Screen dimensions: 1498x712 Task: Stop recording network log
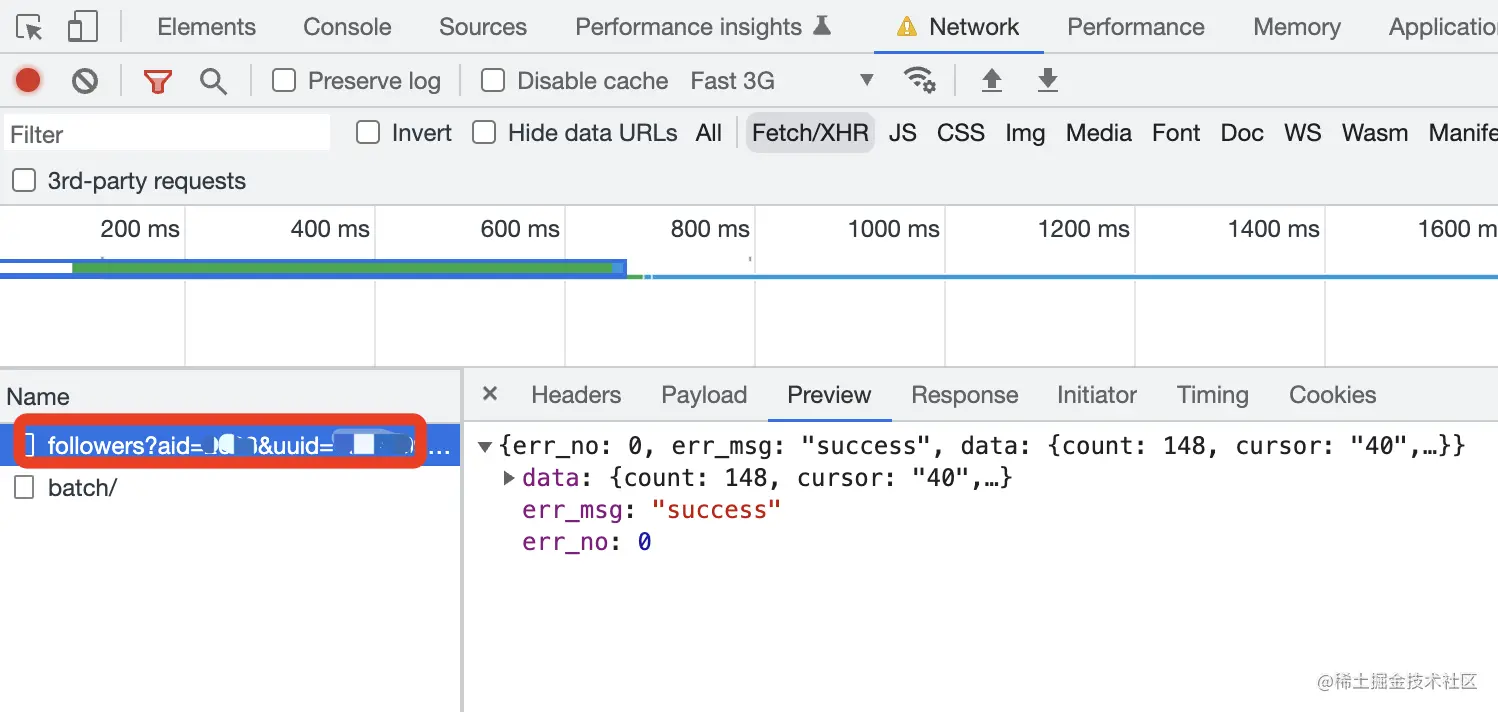coord(28,80)
